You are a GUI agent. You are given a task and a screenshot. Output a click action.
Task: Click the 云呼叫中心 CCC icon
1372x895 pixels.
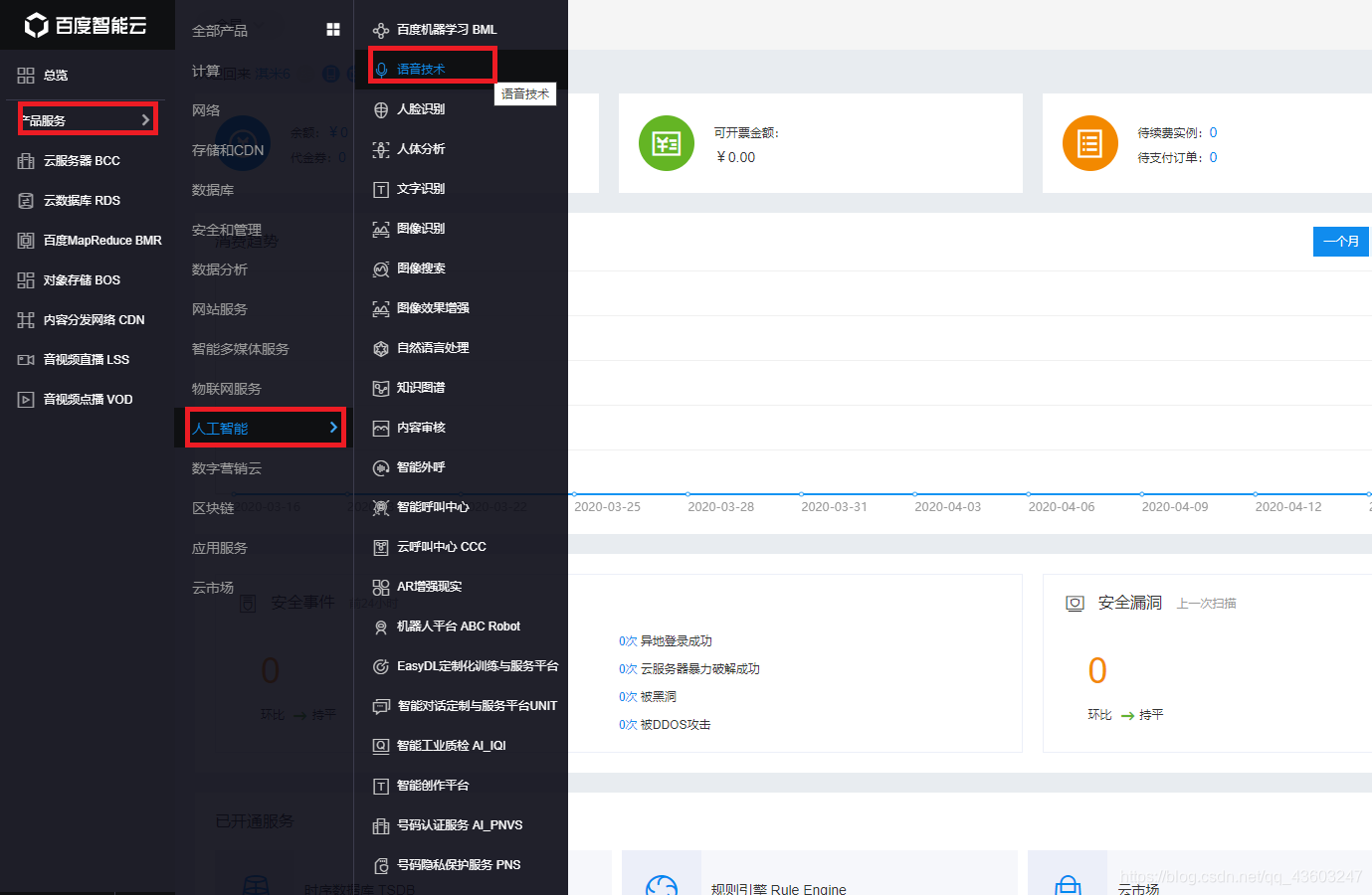(x=381, y=548)
